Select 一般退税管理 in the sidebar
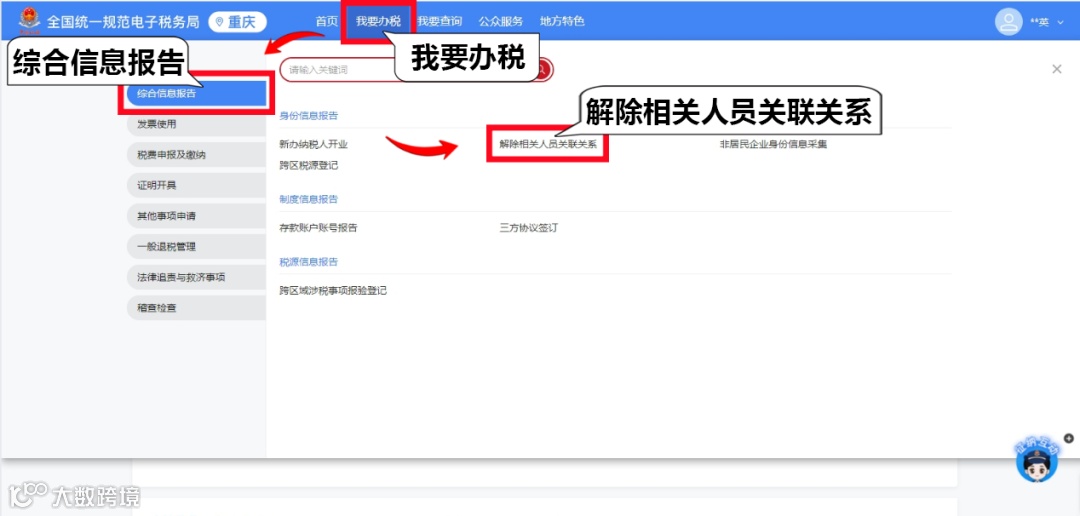1080x516 pixels. pyautogui.click(x=197, y=247)
